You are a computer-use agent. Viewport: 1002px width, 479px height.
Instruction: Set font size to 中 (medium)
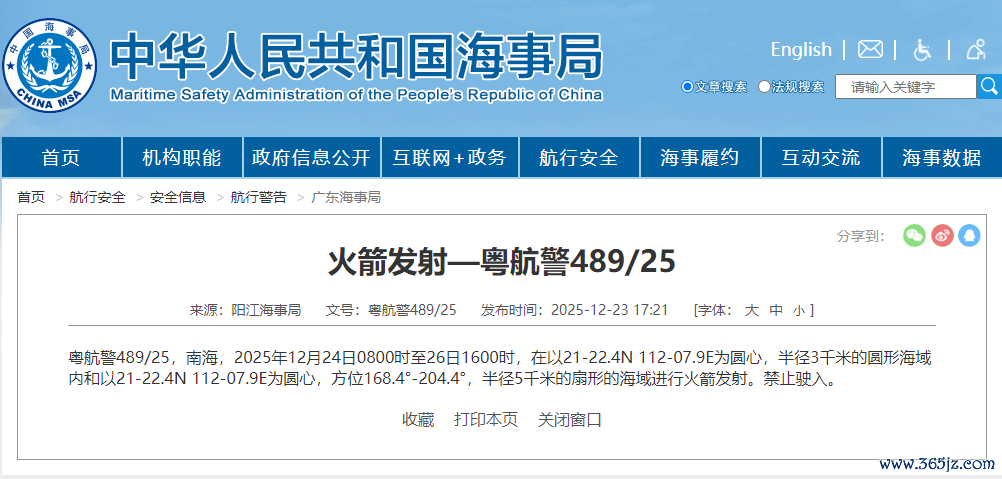[775, 310]
